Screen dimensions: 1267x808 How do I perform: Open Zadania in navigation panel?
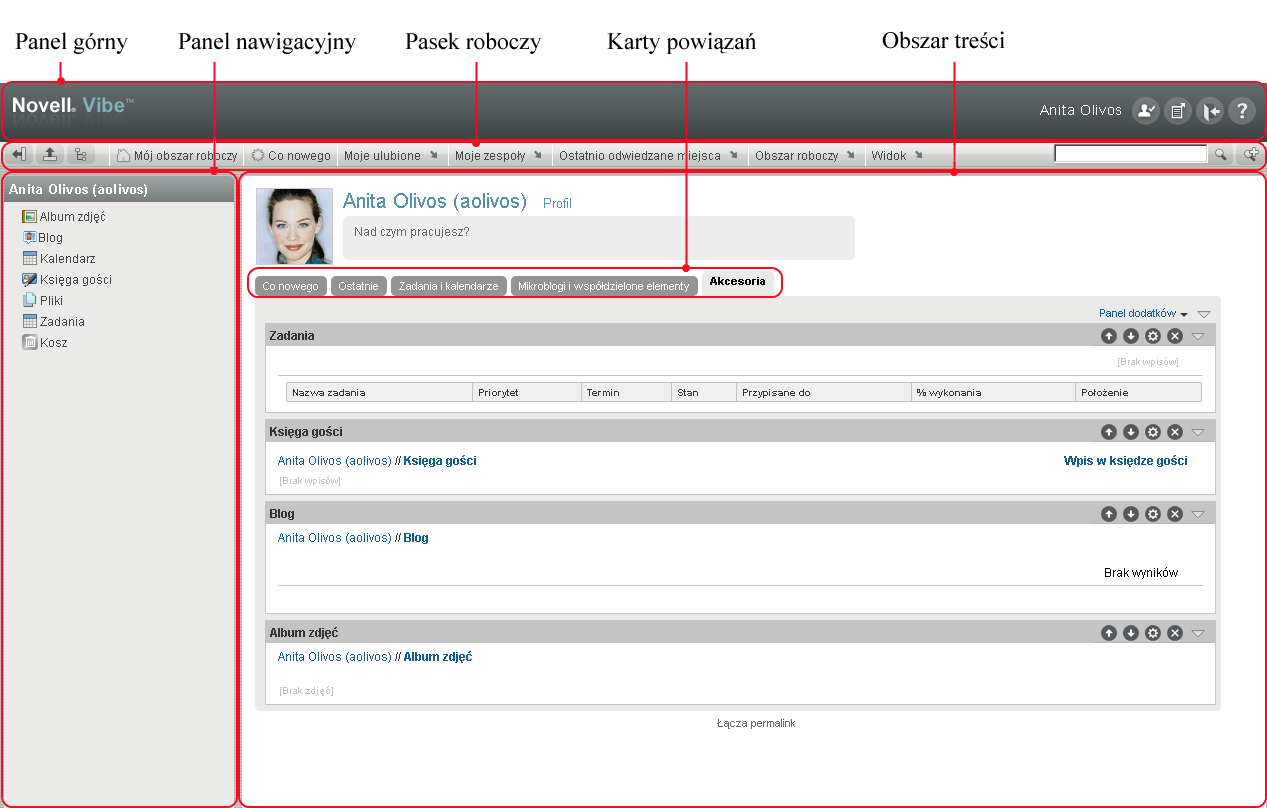[x=54, y=321]
